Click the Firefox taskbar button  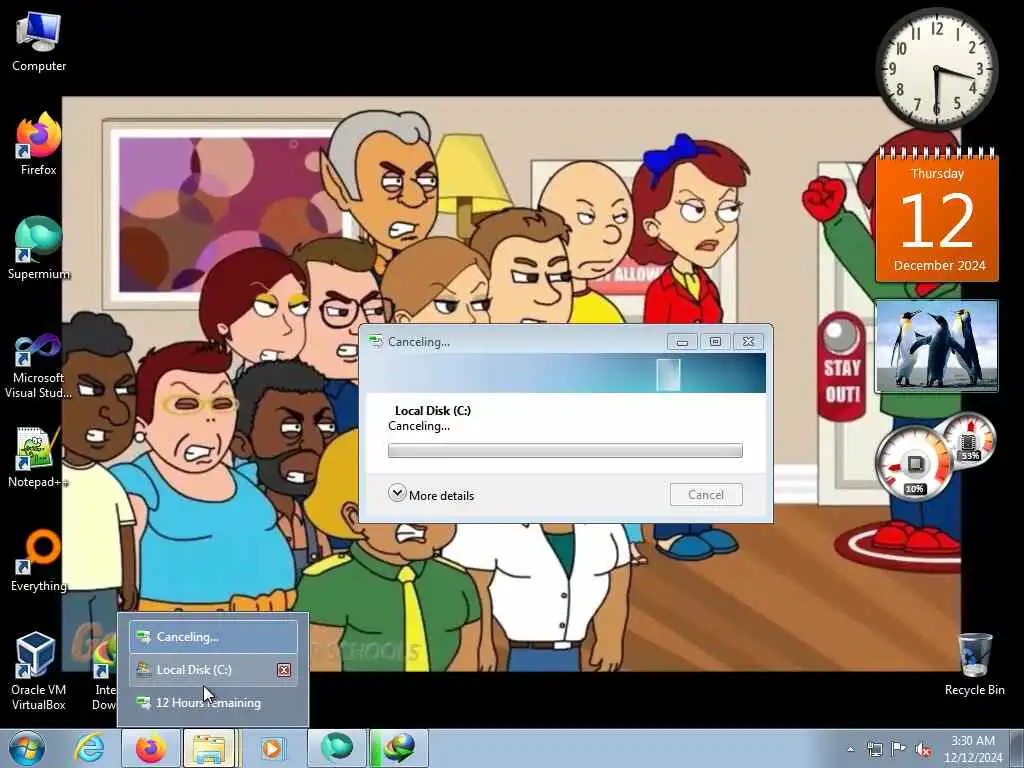tap(150, 748)
